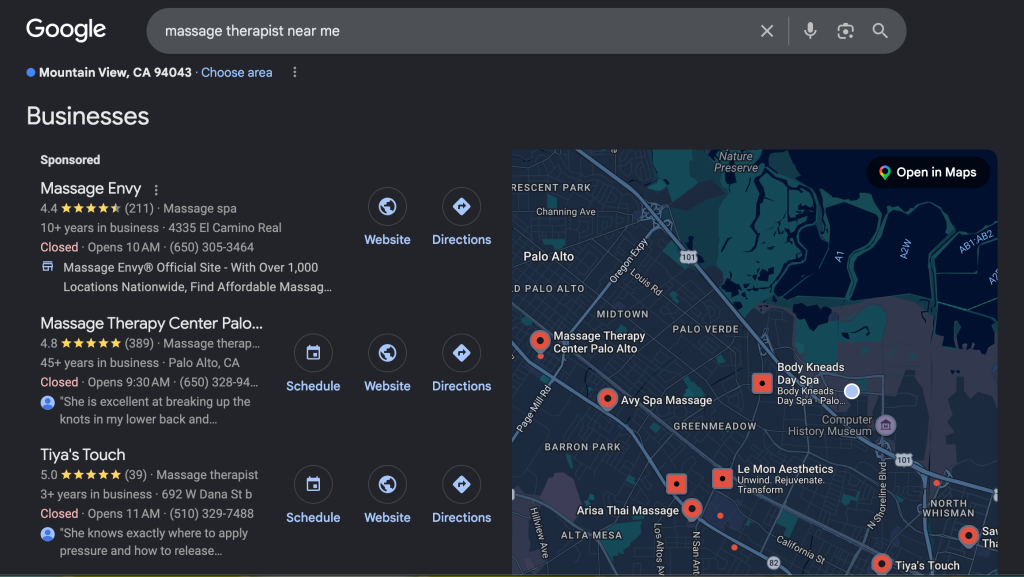Click the reviewer avatar under Massage Therapy Center

tap(48, 403)
